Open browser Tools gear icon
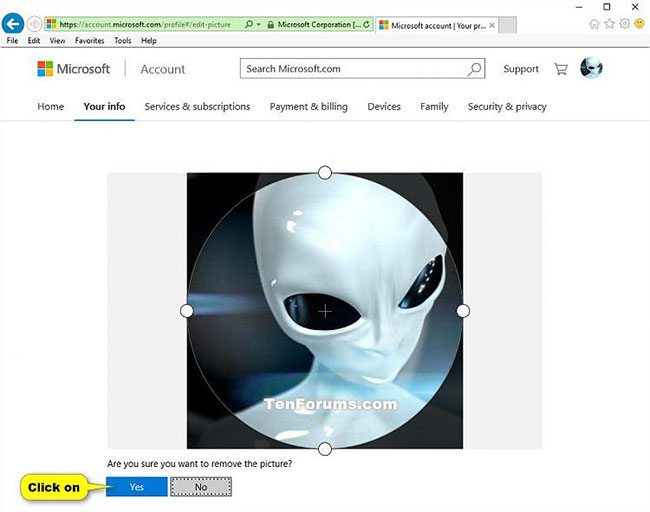 pos(625,24)
